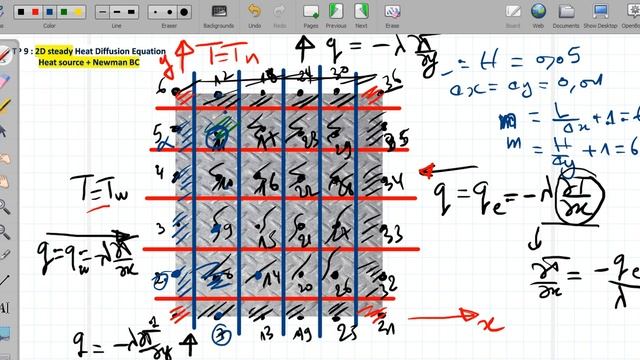Select the straight Line drawing tool
Image resolution: width=640 pixels, height=360 pixels.
click(x=5, y=281)
